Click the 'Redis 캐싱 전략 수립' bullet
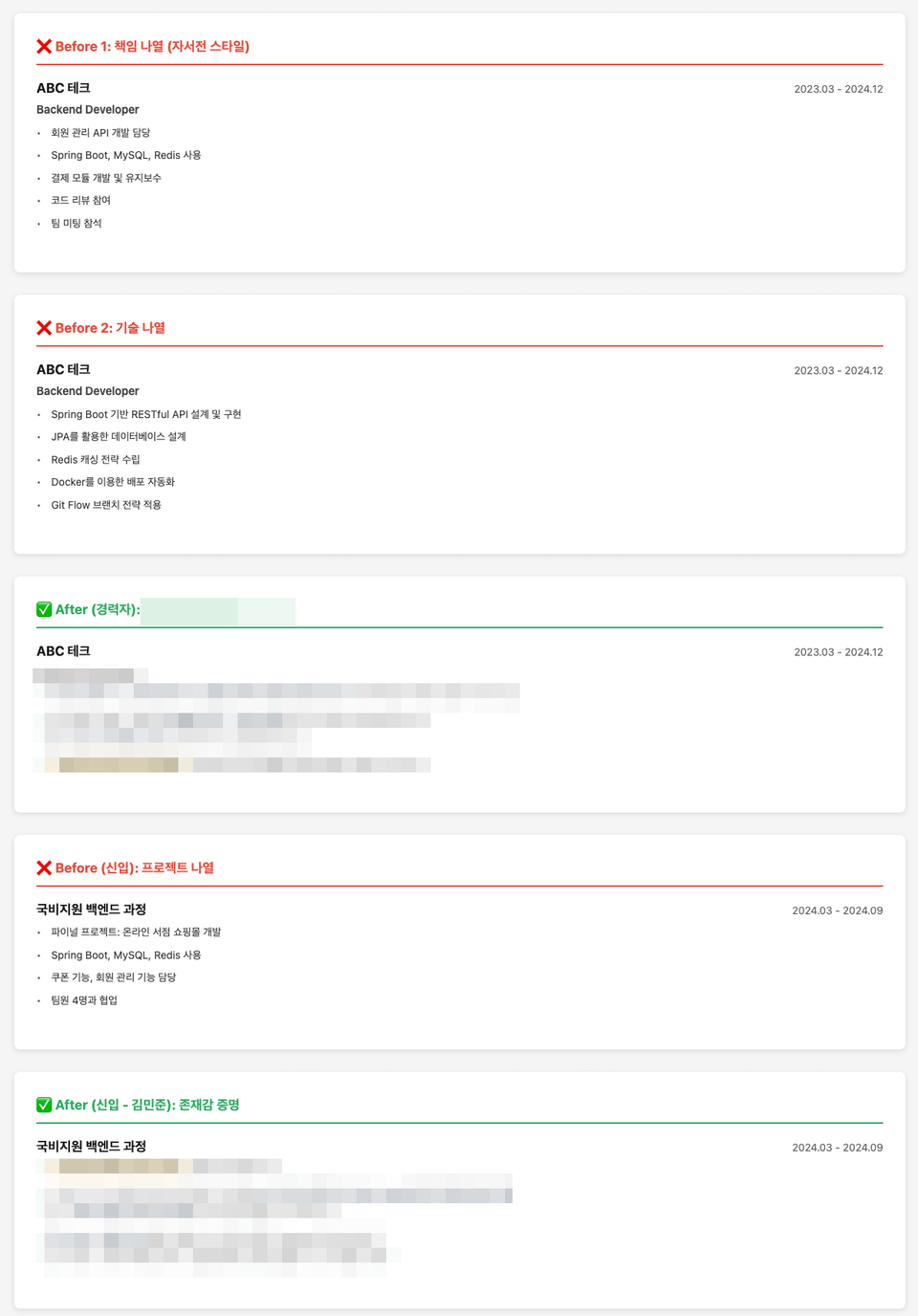The image size is (918, 1316). pyautogui.click(x=96, y=460)
